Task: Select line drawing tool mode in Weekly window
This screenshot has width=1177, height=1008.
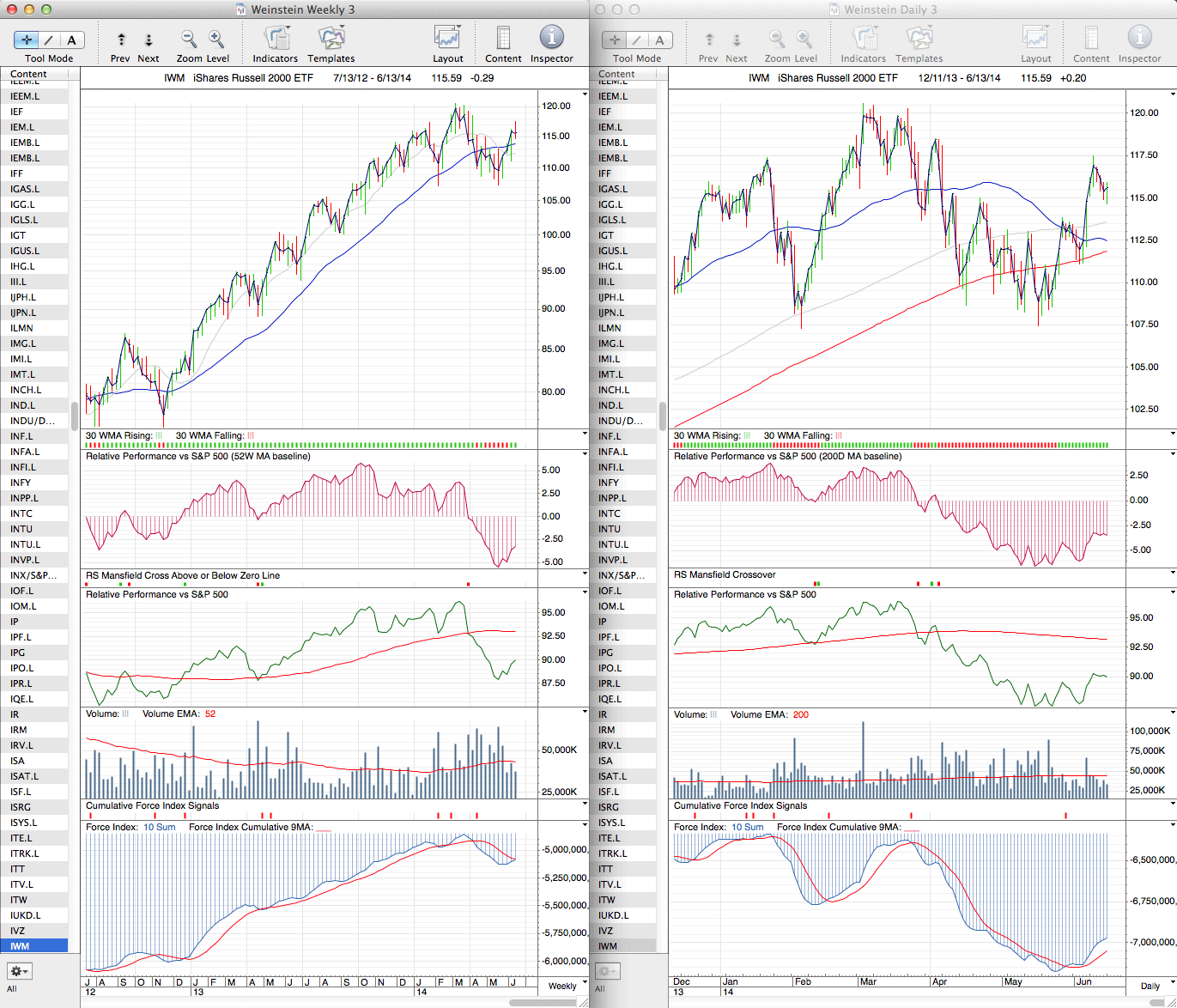Action: click(49, 39)
